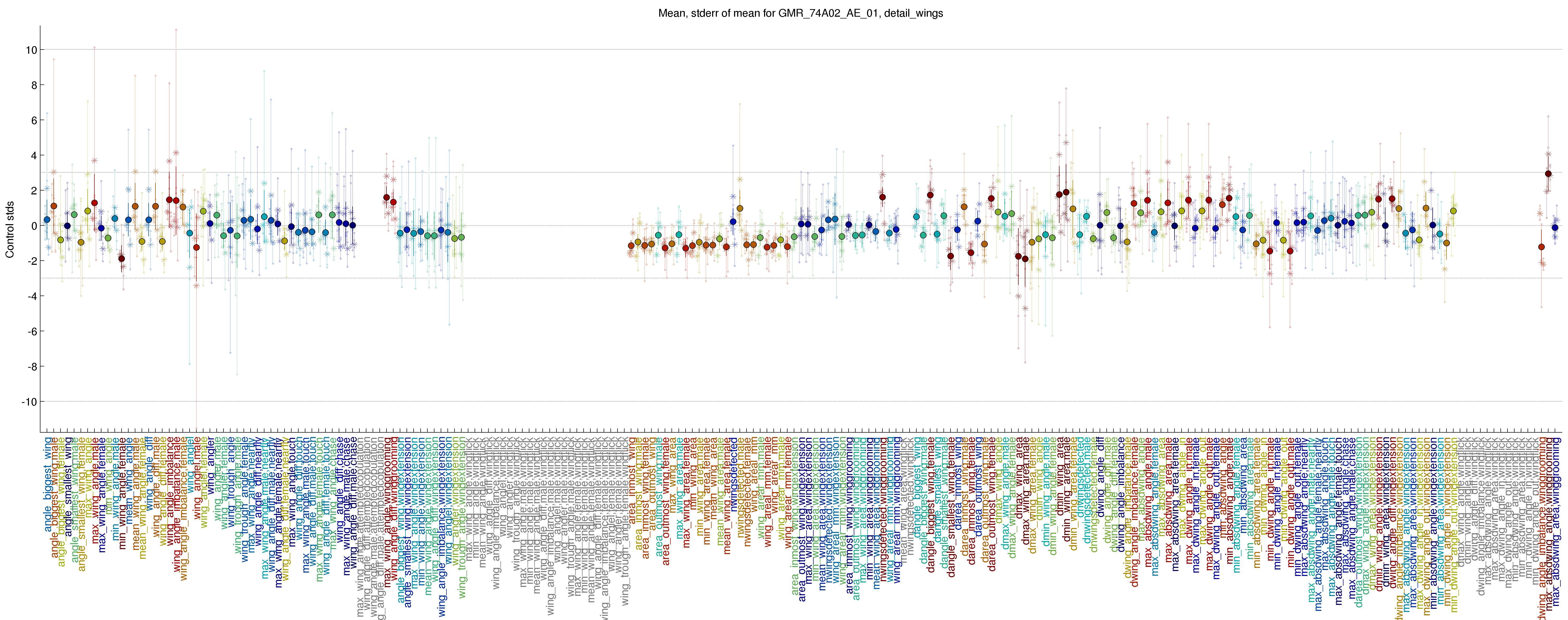Click the y-axis tick label '10'
1568x620 pixels.
pyautogui.click(x=31, y=50)
